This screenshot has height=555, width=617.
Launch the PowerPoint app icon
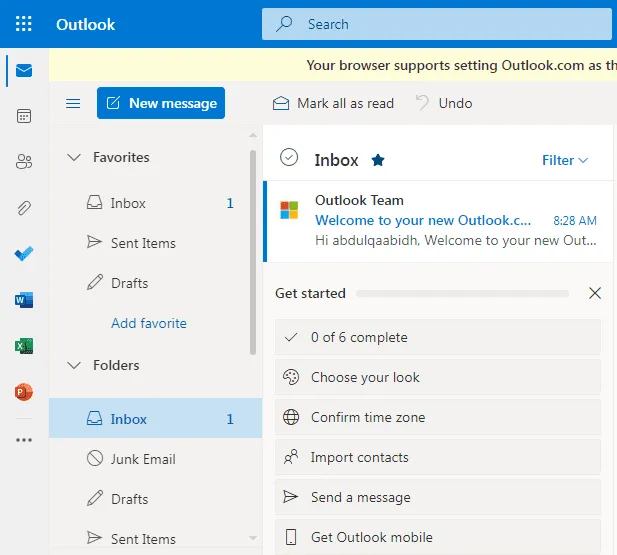pos(24,392)
